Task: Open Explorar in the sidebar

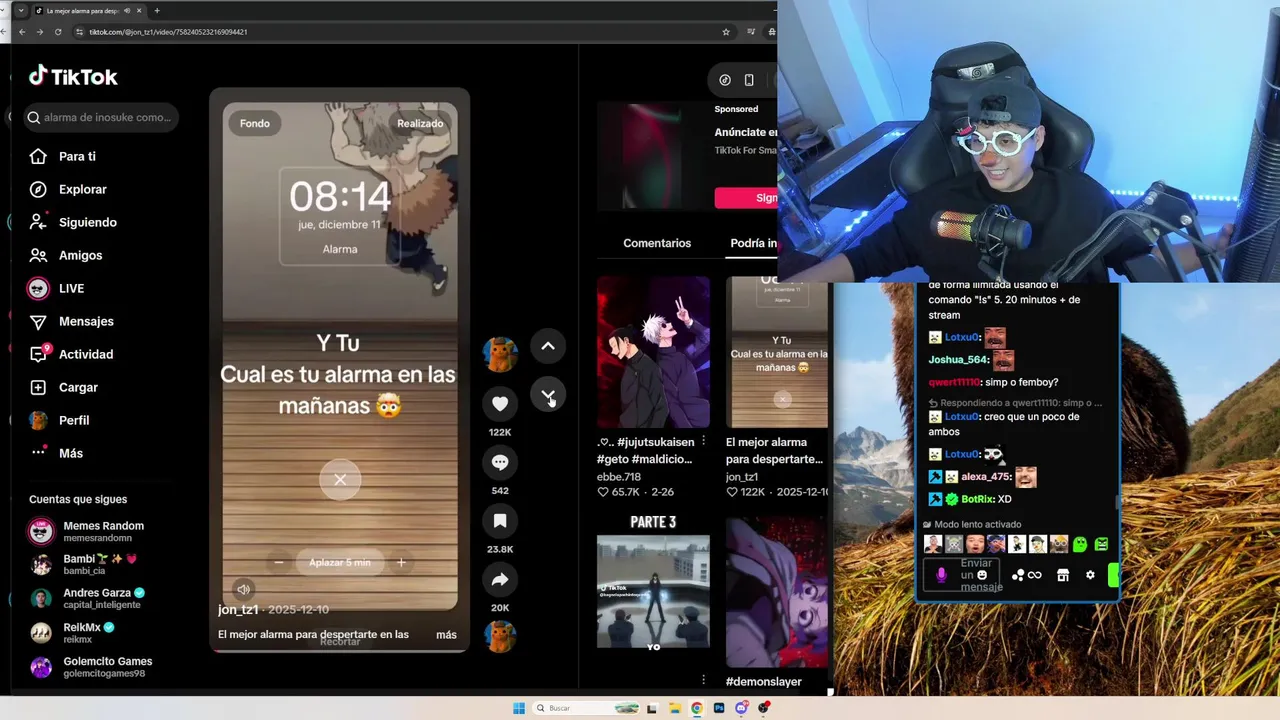Action: (82, 189)
